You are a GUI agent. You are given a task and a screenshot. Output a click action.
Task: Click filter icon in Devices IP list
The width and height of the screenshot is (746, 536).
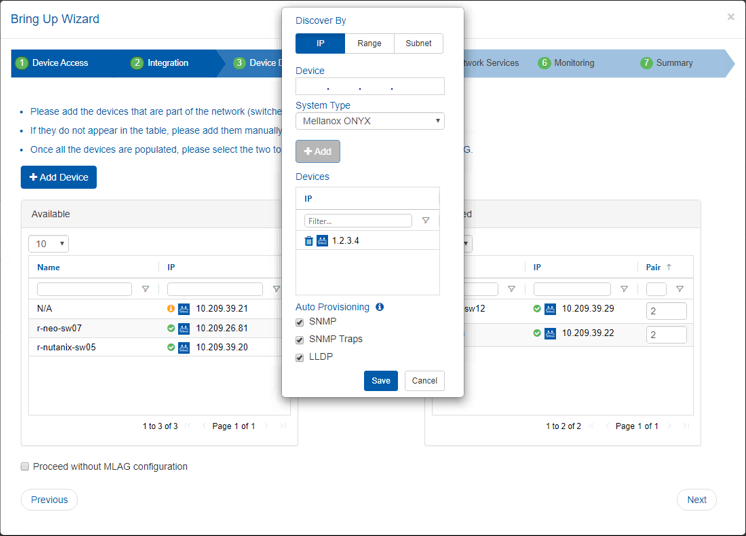425,221
